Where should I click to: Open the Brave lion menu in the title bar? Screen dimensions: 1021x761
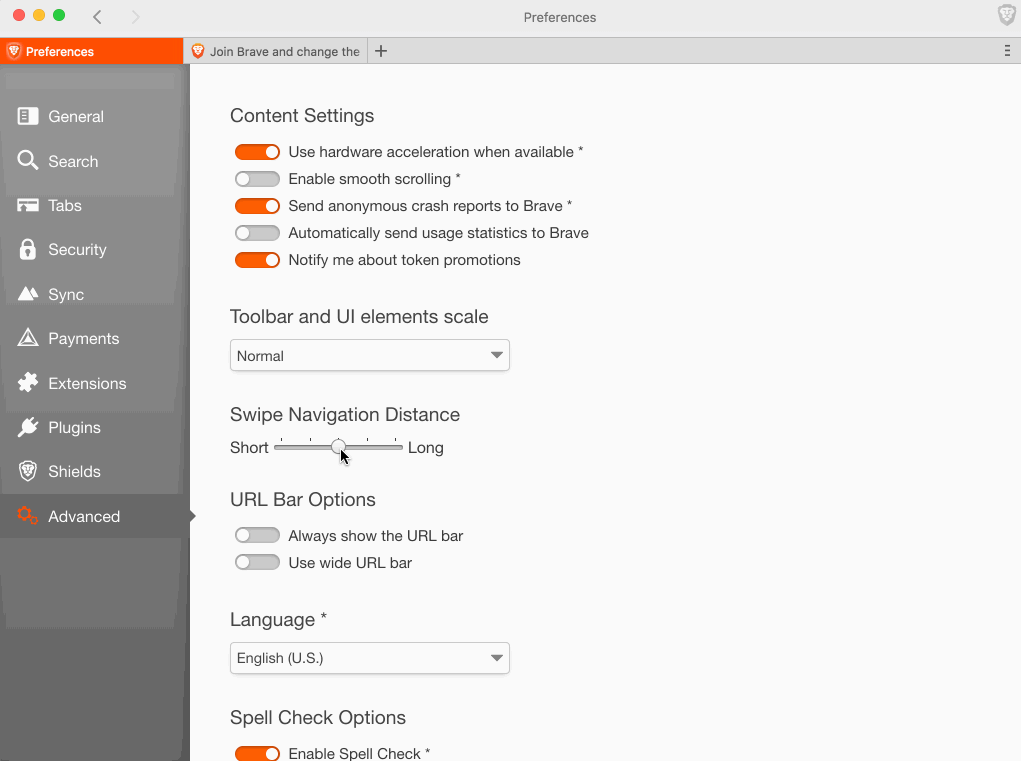click(x=1007, y=15)
